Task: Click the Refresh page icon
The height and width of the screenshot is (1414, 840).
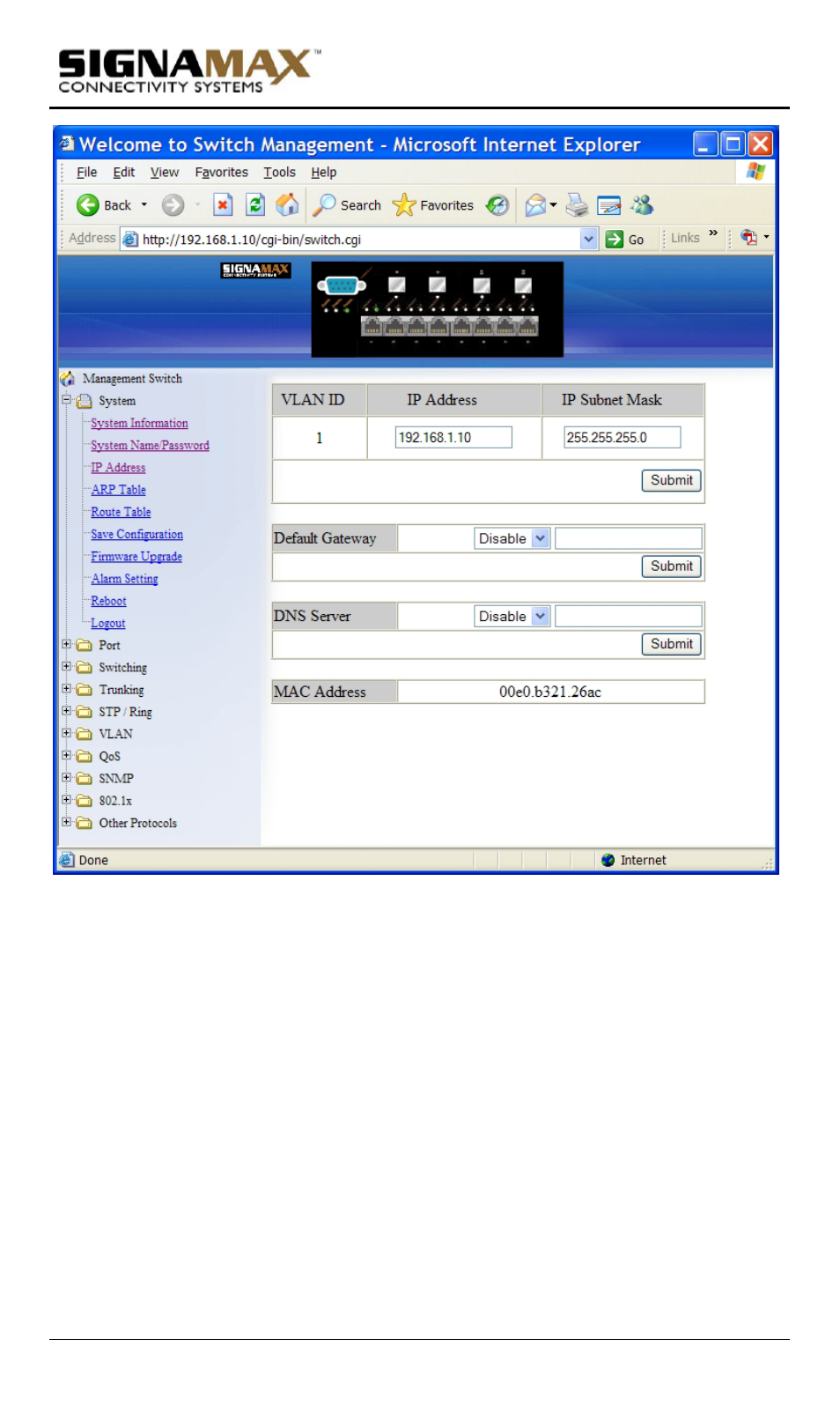Action: click(x=255, y=205)
